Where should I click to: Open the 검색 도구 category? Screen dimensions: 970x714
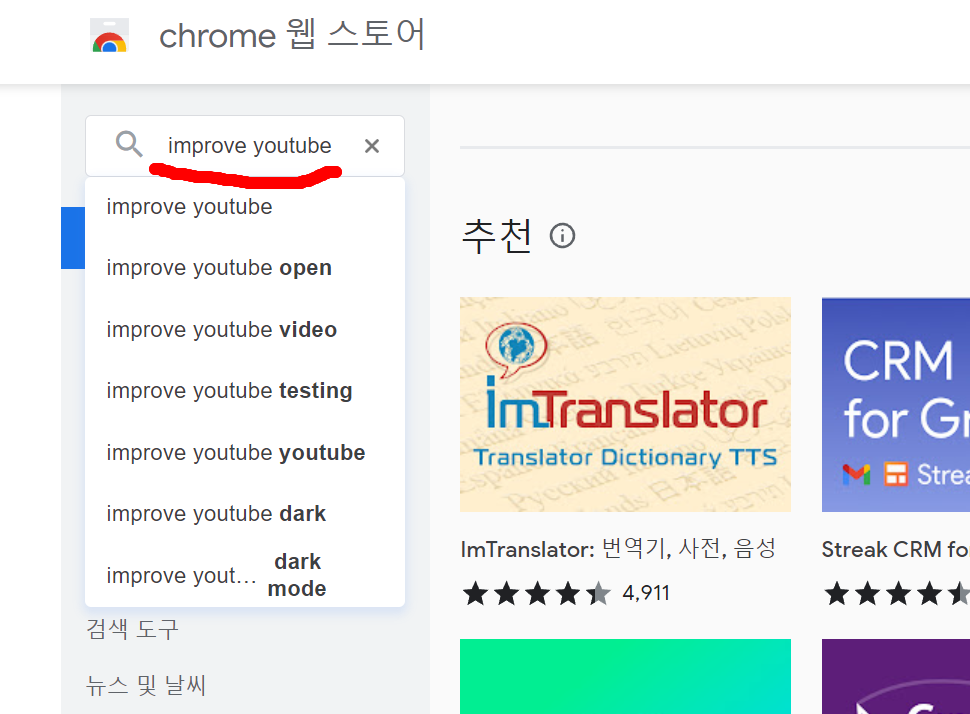tap(132, 629)
